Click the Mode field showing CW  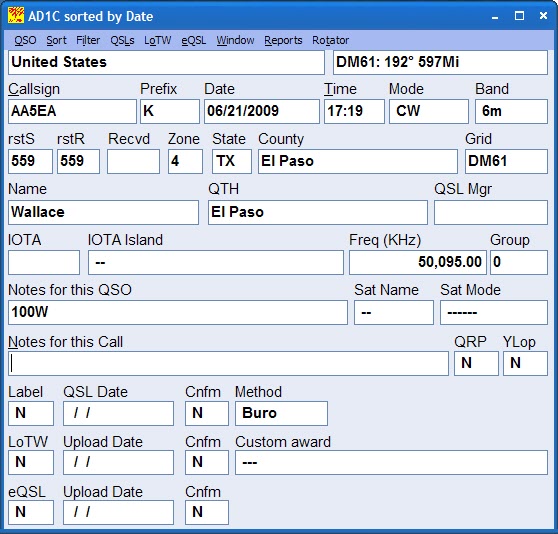tap(428, 111)
